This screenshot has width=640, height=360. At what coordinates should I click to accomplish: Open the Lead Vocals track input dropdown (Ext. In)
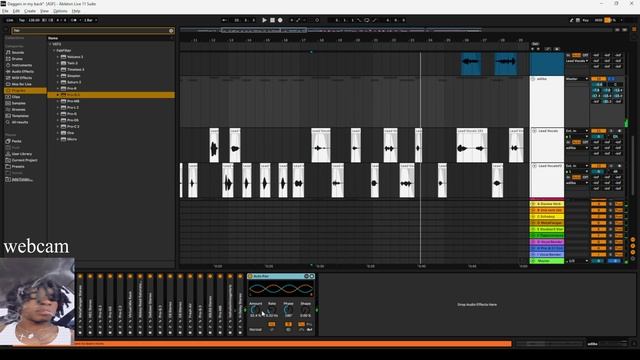coord(577,131)
